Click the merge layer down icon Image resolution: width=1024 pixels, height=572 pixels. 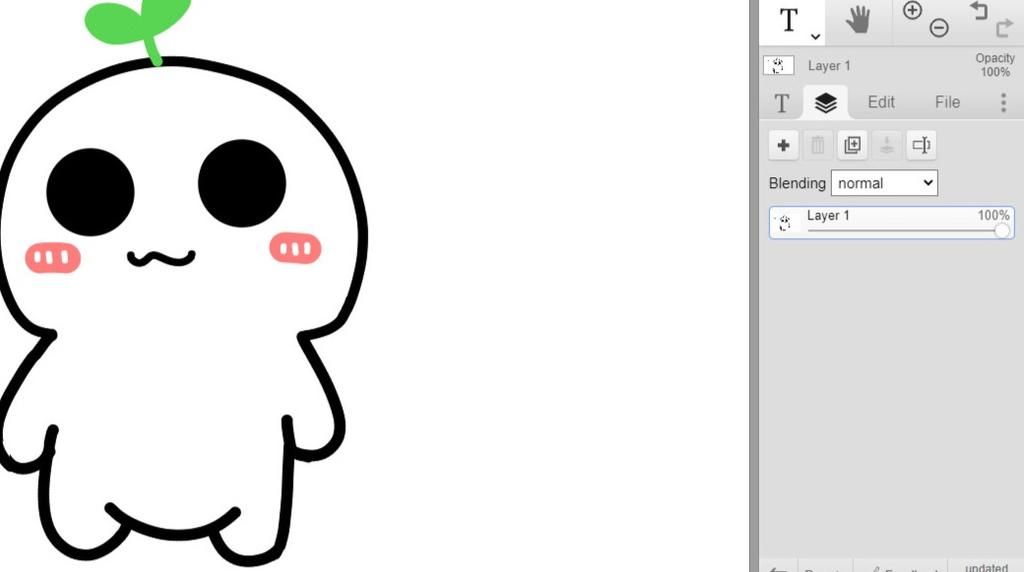pyautogui.click(x=887, y=145)
